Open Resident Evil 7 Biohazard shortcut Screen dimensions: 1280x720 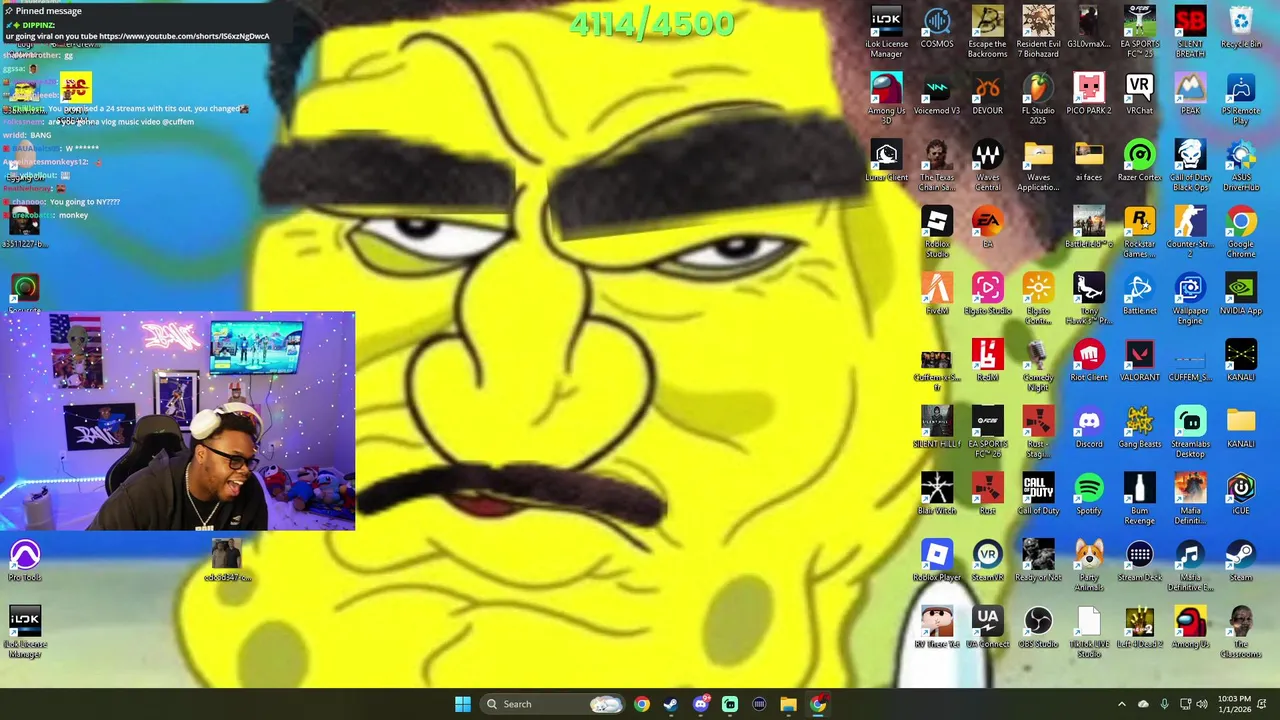click(1038, 32)
